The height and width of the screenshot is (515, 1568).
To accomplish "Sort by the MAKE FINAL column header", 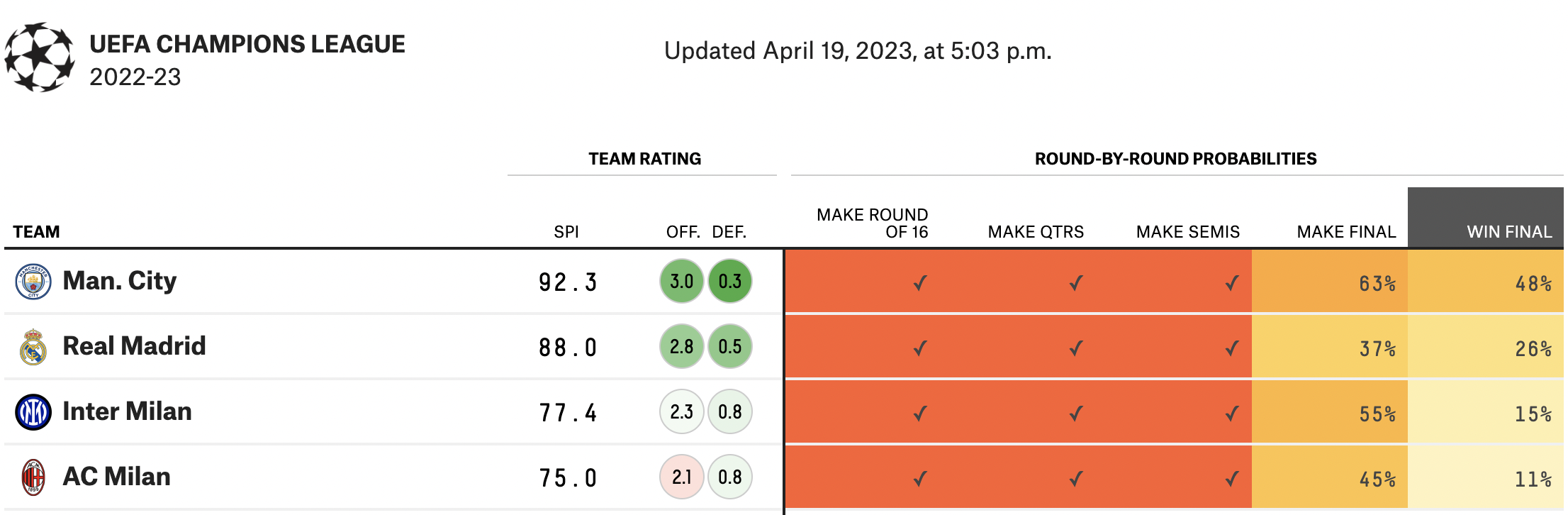I will 1345,232.
